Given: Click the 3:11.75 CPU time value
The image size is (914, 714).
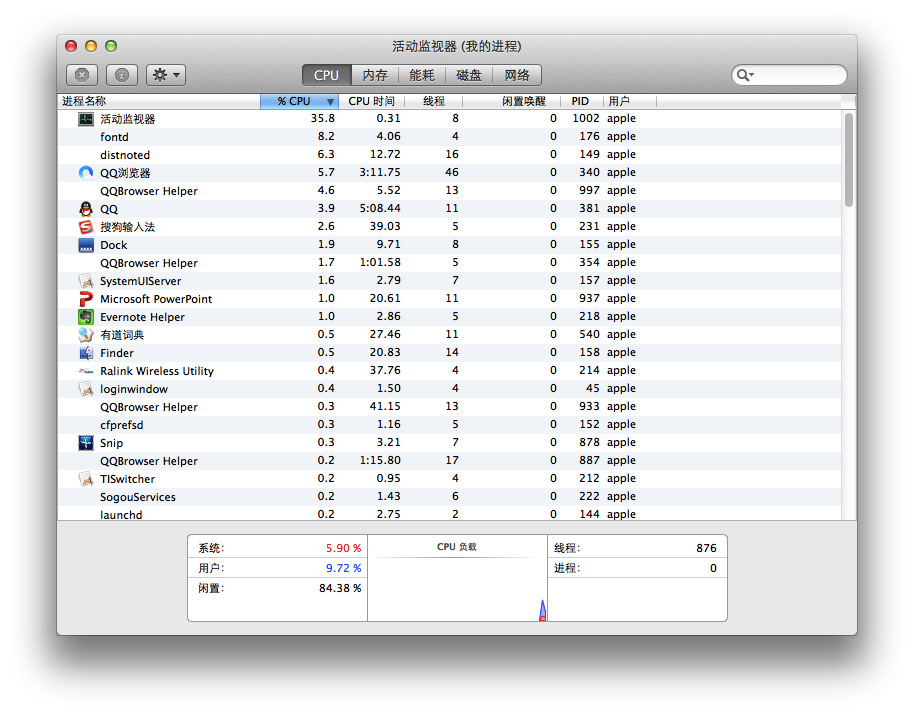Looking at the screenshot, I should 380,173.
